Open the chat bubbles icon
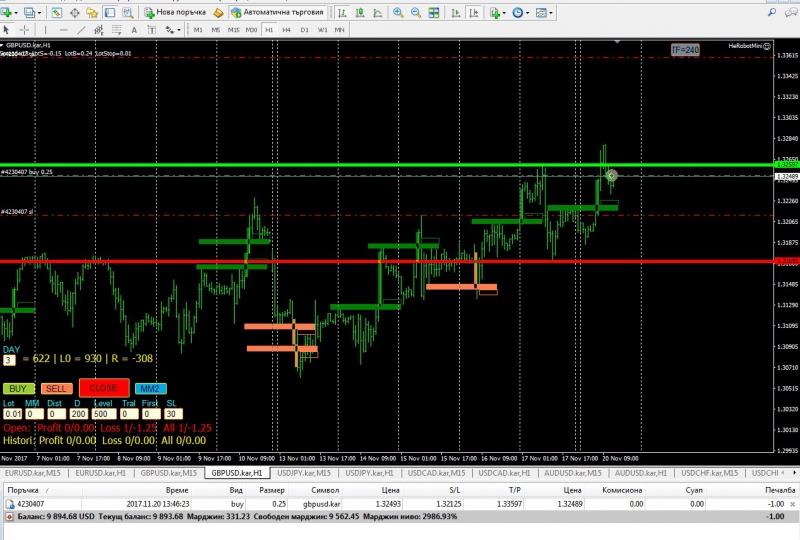The height and width of the screenshot is (540, 800). (791, 12)
